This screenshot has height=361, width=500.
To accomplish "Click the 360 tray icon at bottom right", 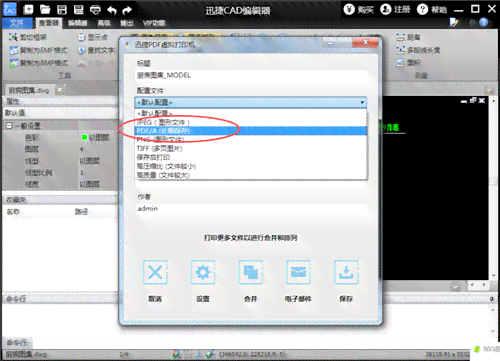I will tap(477, 349).
